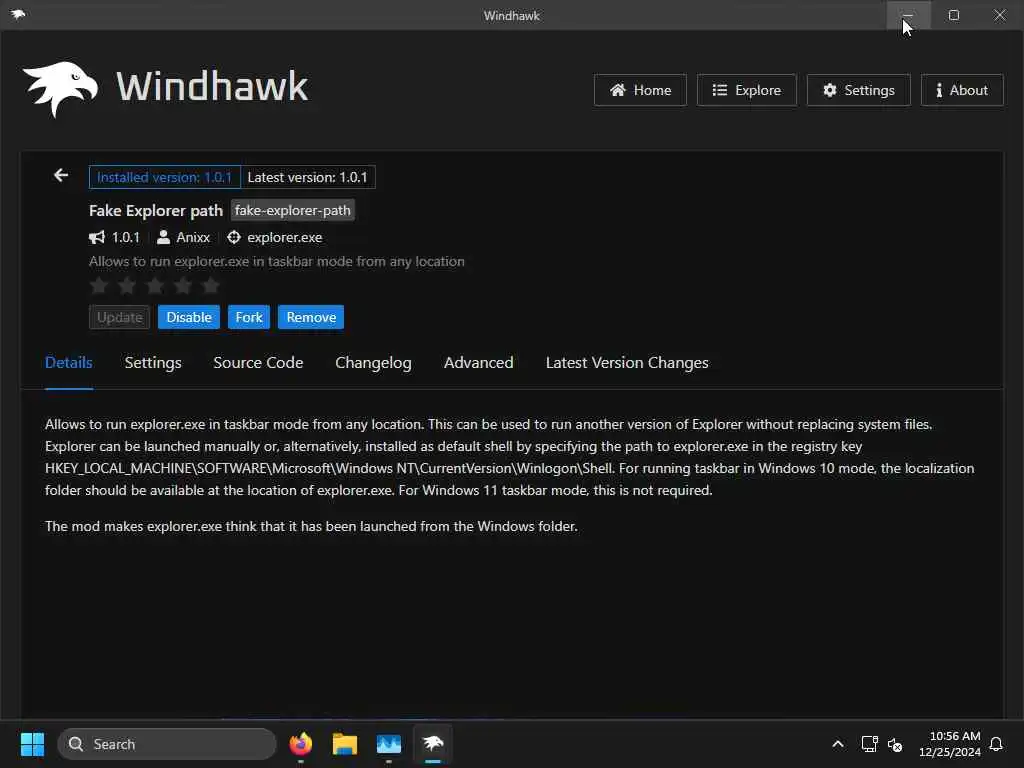Screen dimensions: 1024x768
Task: Rate the mod five stars
Action: click(211, 285)
